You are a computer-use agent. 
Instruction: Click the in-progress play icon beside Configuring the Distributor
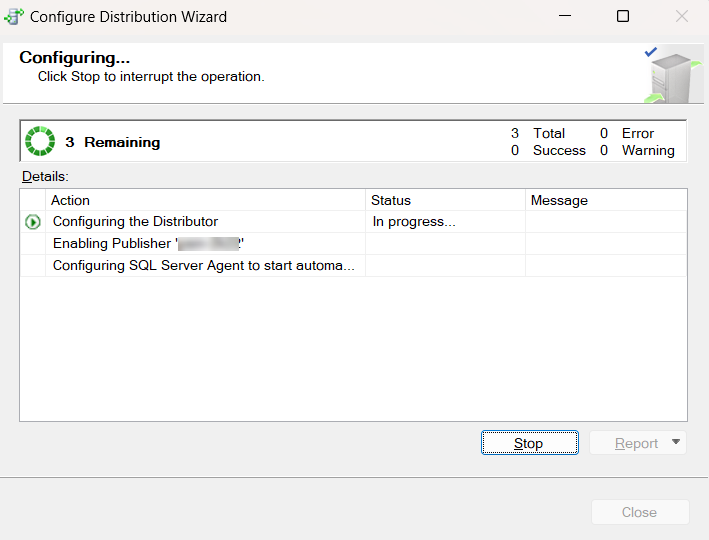pyautogui.click(x=33, y=222)
